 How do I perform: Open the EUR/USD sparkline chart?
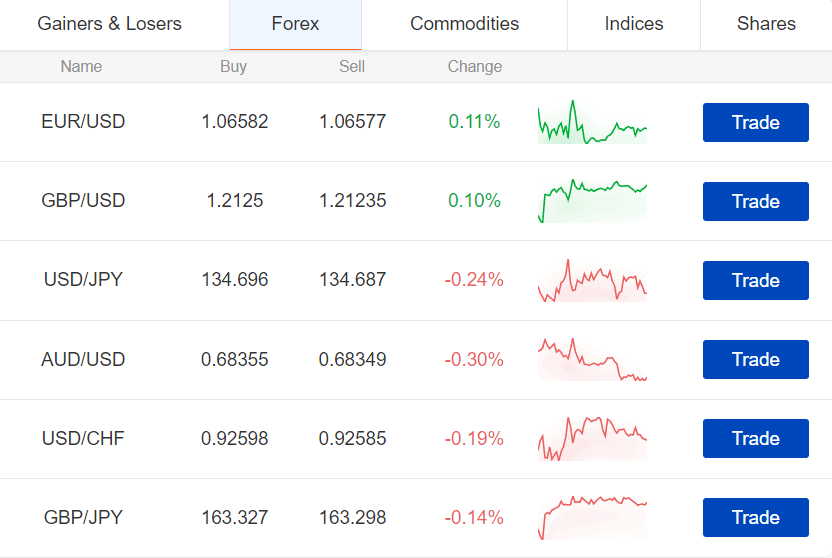point(592,122)
